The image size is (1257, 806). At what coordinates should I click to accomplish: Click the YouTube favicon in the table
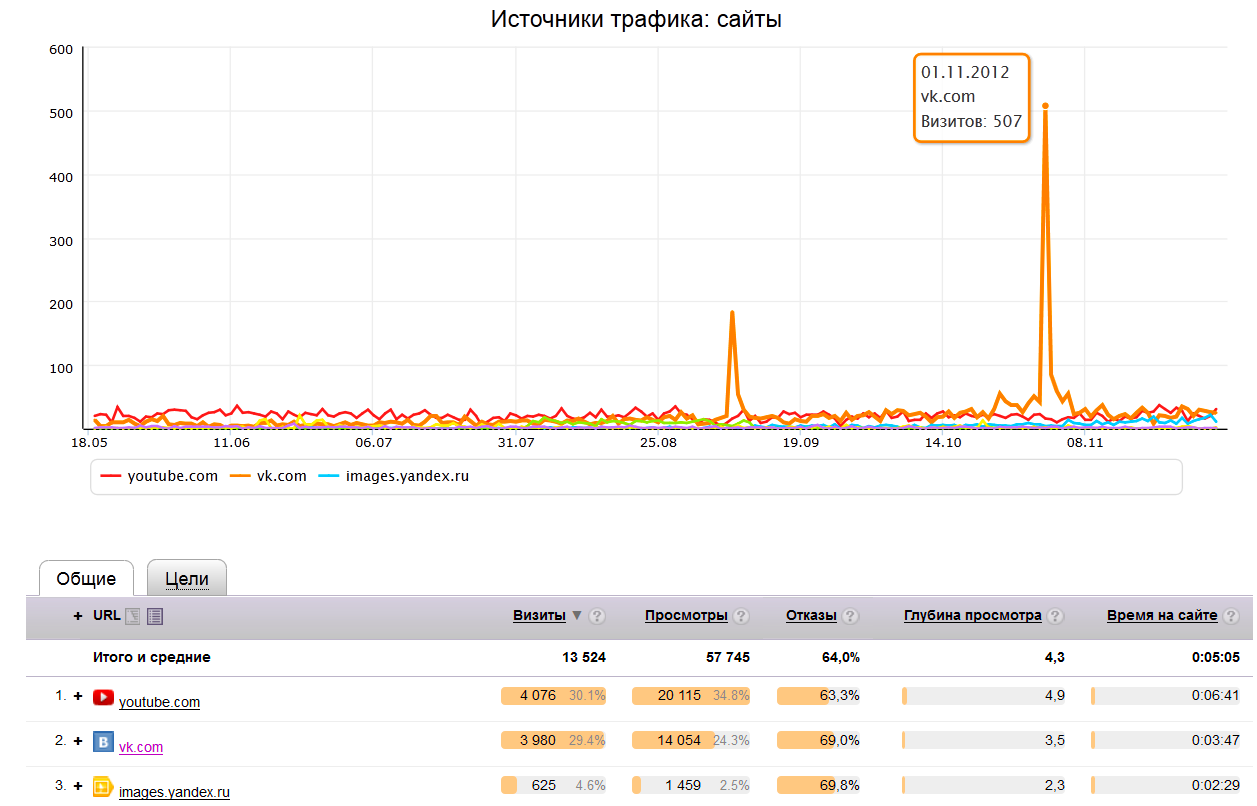point(103,697)
